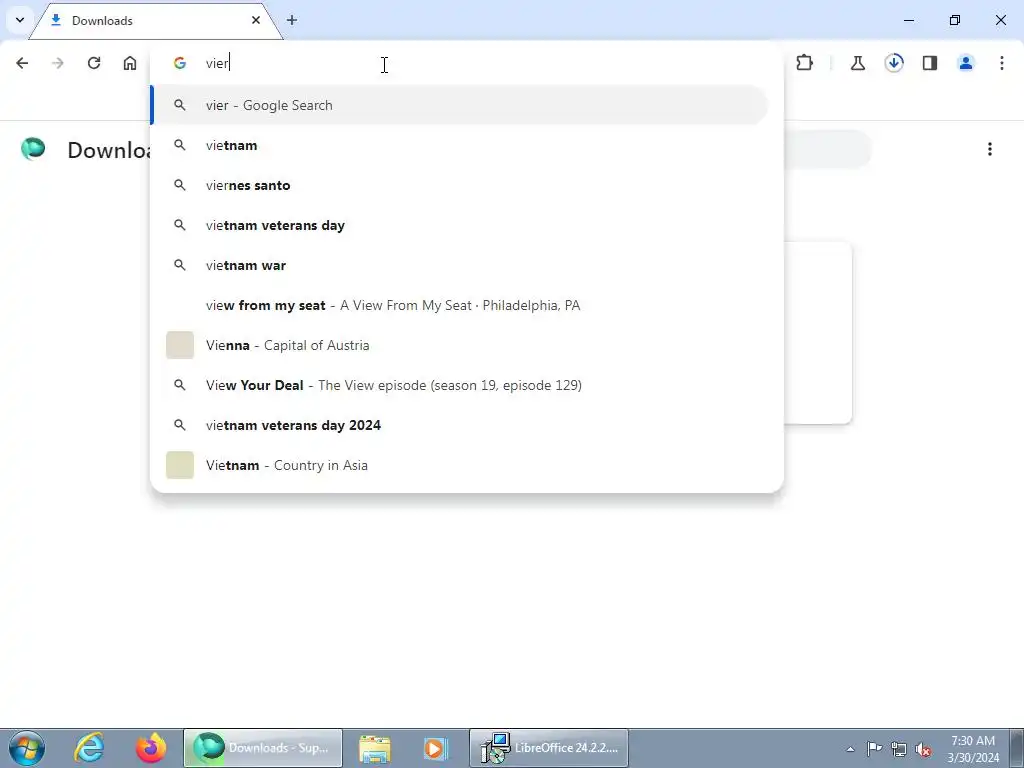Click the Vietnam country thumbnail image

pos(180,465)
